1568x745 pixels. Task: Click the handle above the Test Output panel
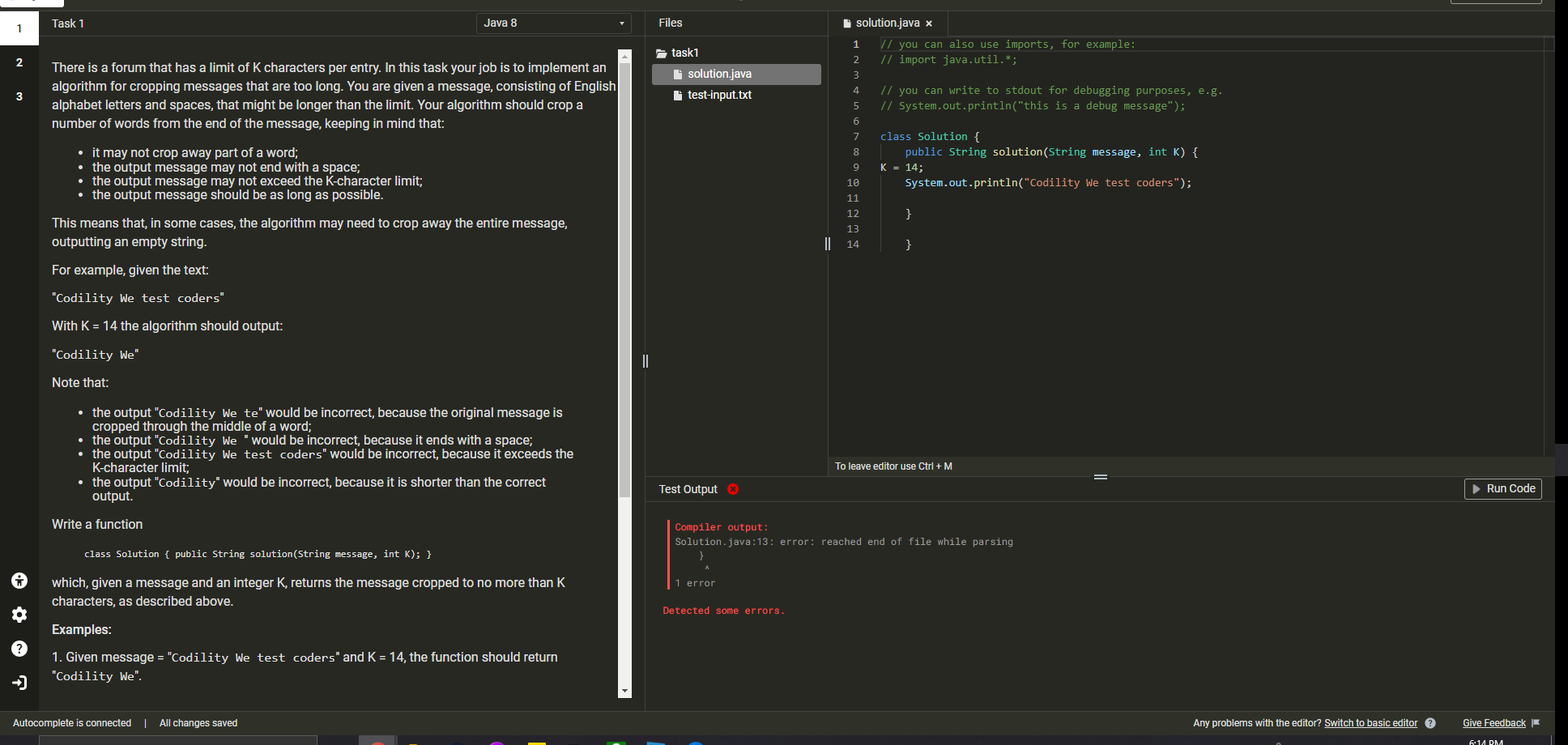tap(1101, 477)
